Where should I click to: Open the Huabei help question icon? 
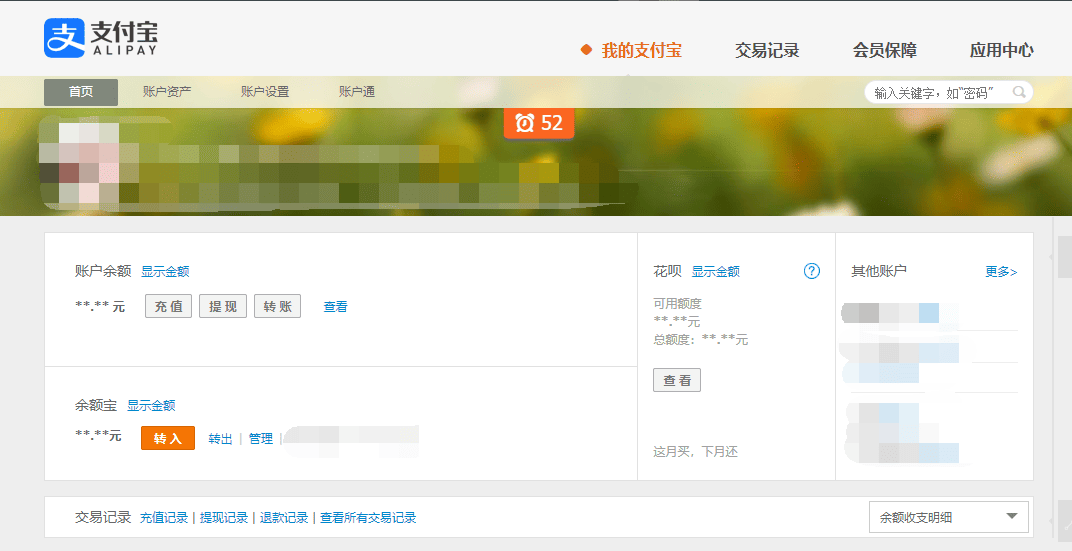tap(812, 271)
